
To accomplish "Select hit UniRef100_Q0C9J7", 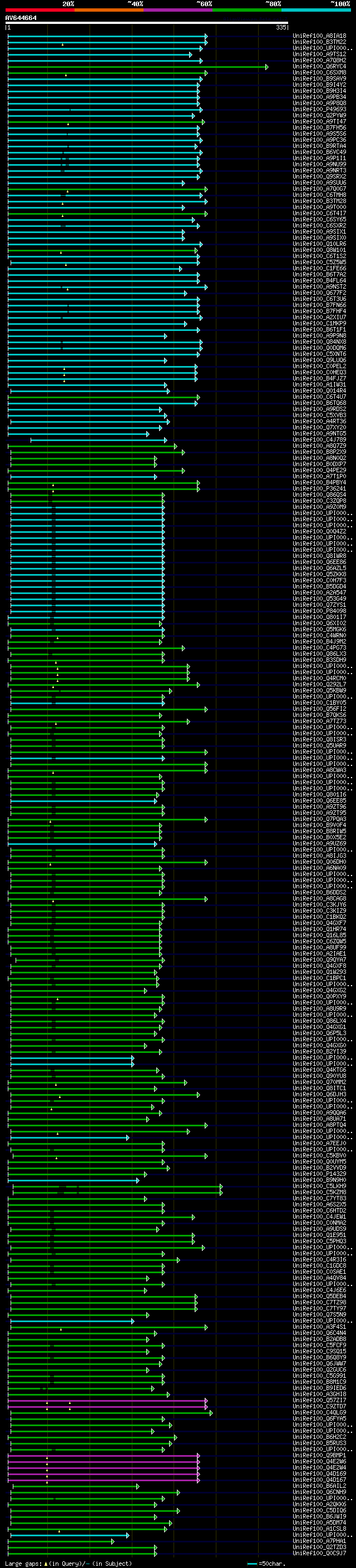I will coord(319,1554).
